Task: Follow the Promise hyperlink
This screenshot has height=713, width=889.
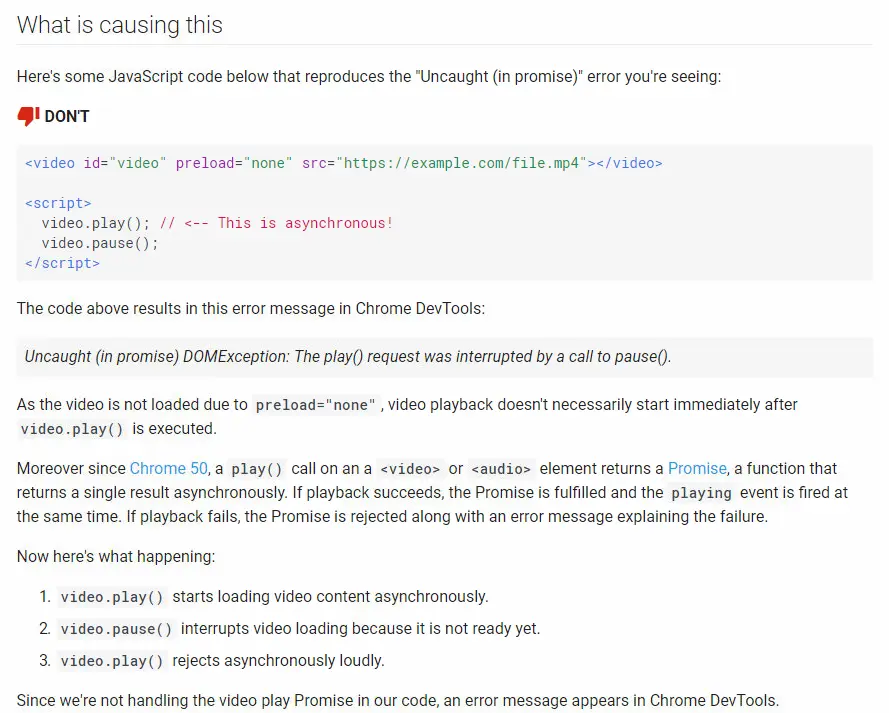Action: coord(697,468)
